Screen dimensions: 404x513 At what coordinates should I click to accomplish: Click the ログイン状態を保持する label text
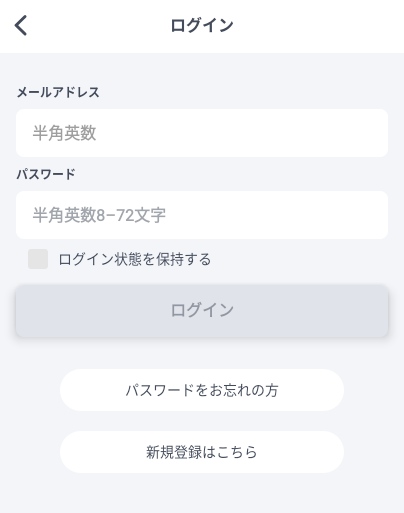click(x=135, y=259)
